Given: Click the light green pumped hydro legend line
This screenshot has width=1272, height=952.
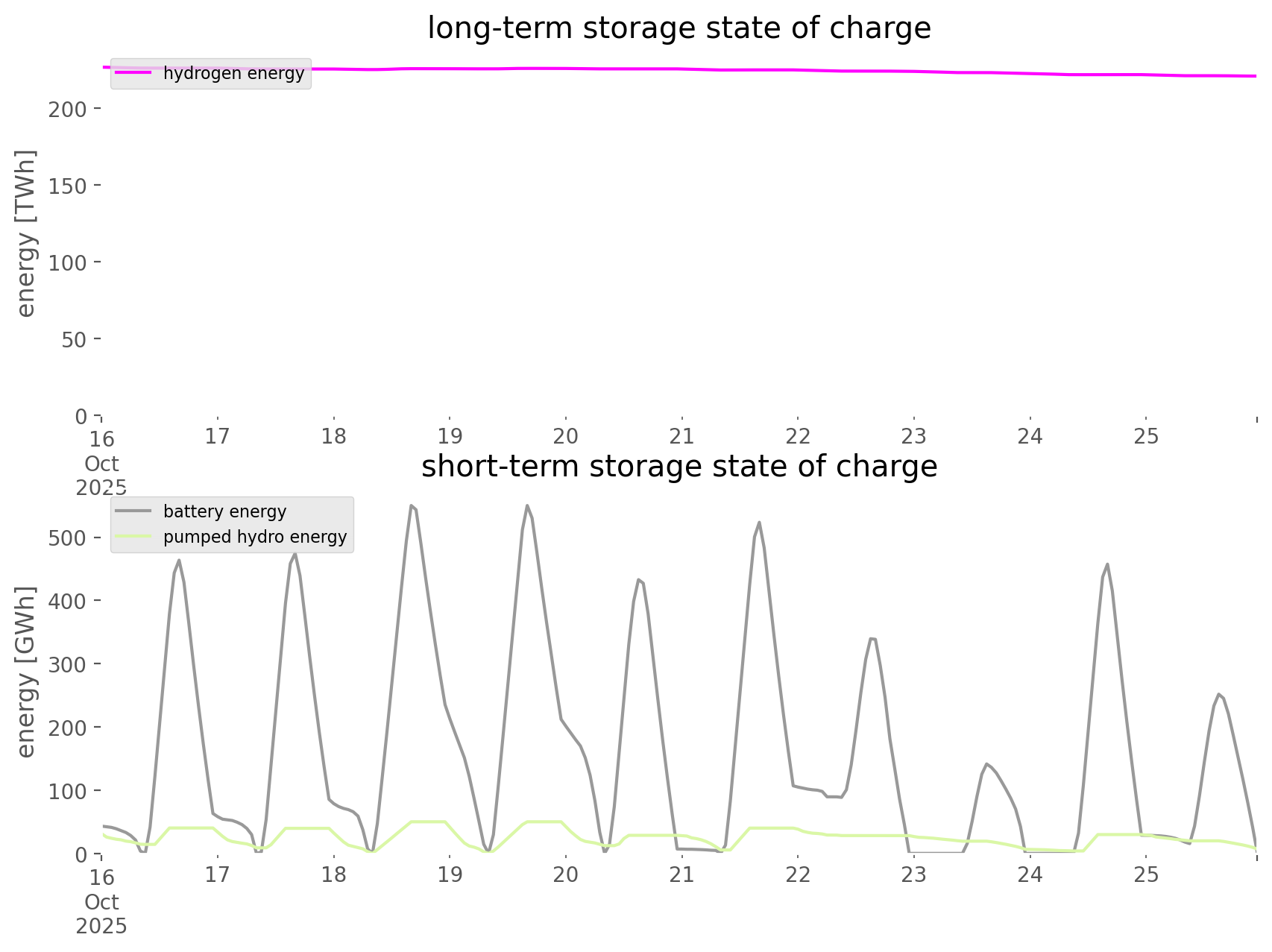Looking at the screenshot, I should (134, 537).
